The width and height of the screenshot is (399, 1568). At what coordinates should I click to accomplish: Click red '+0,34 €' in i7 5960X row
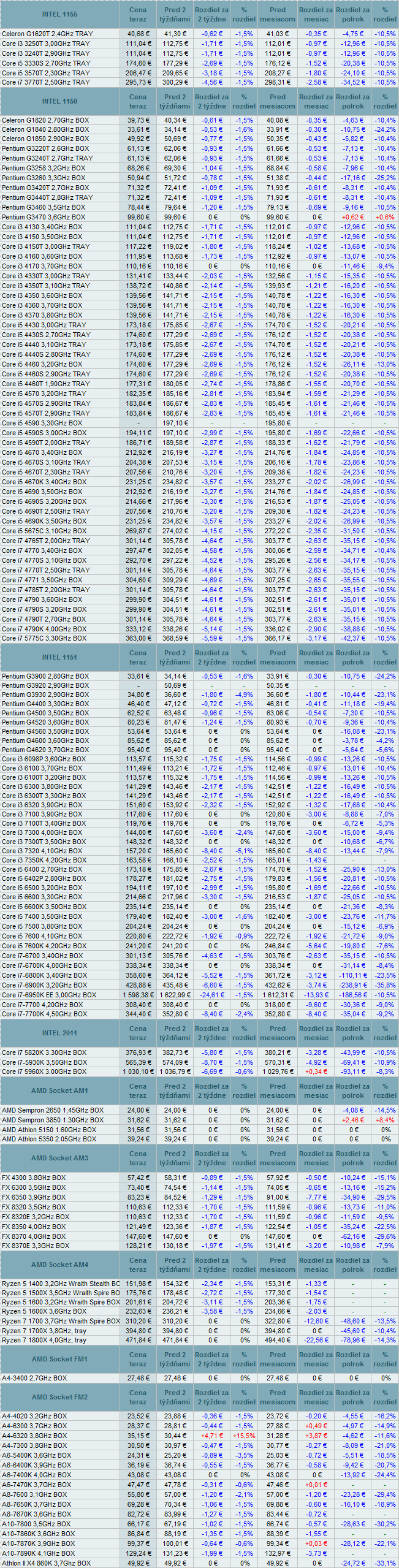pos(316,1071)
